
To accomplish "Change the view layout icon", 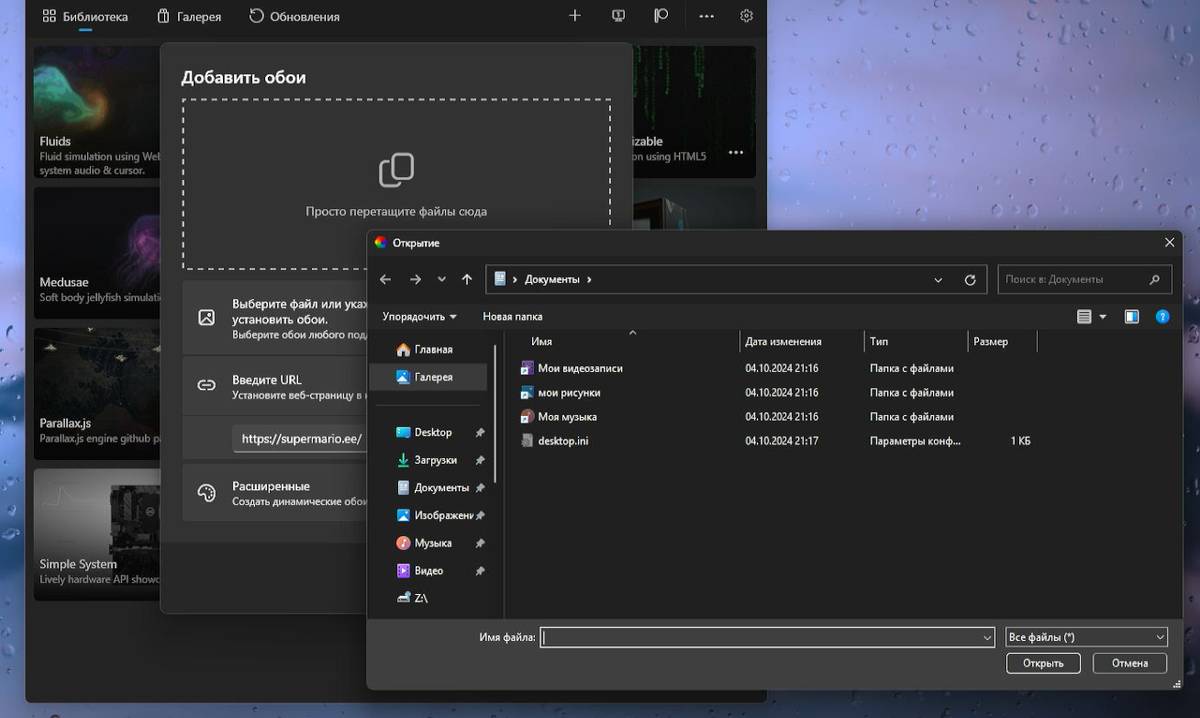I will (x=1084, y=317).
